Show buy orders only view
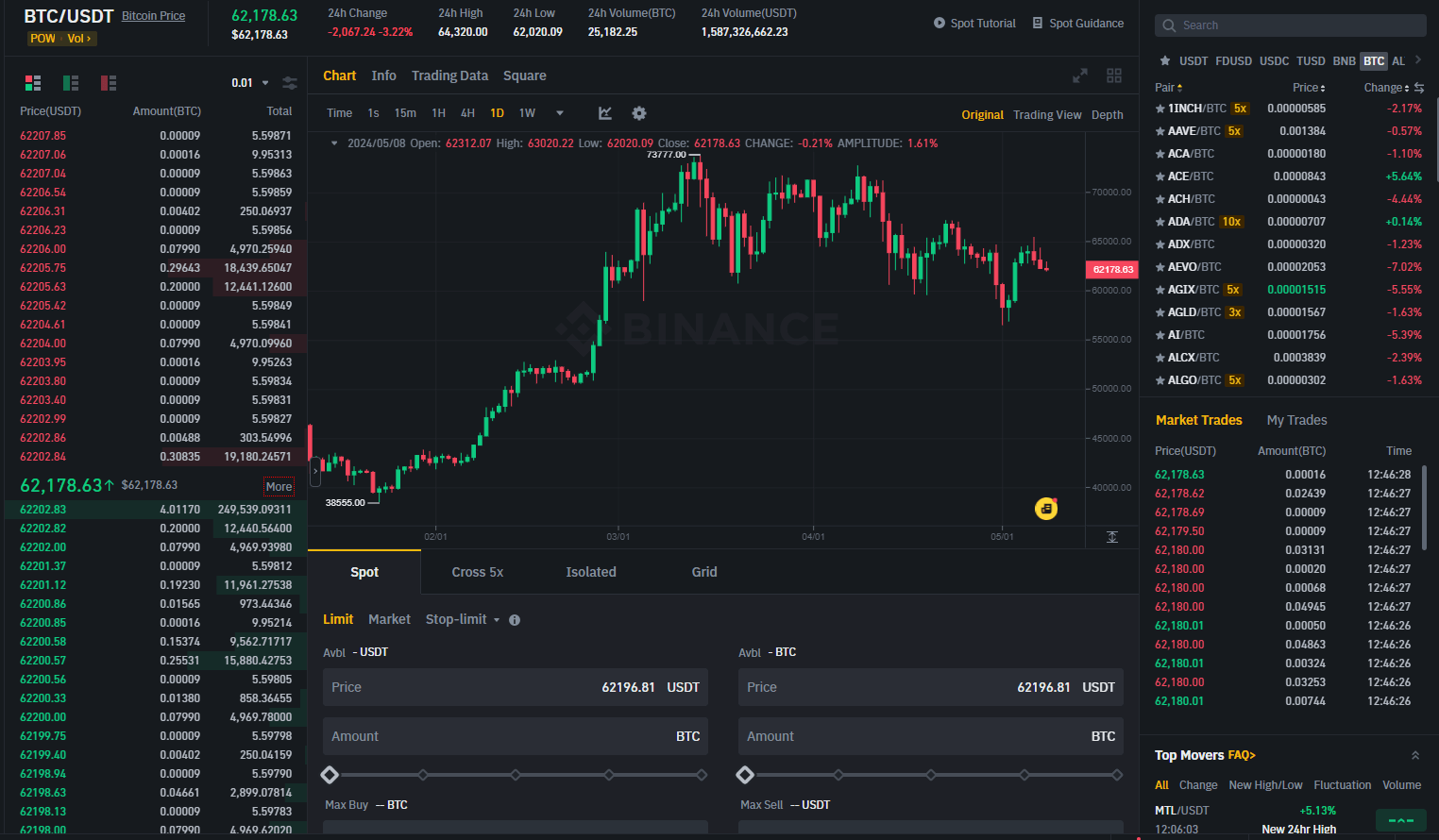Viewport: 1439px width, 840px height. (x=71, y=83)
